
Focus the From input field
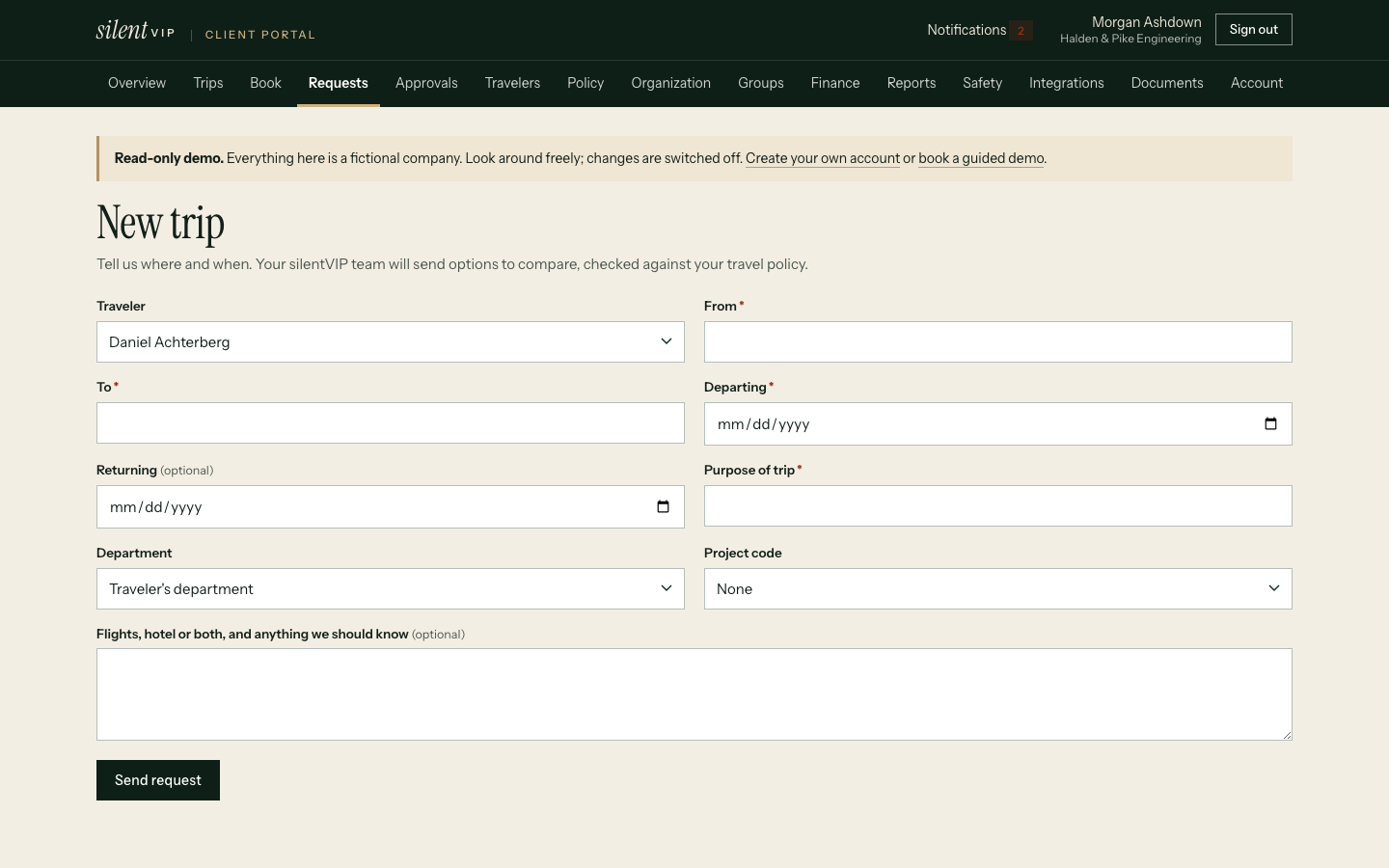pyautogui.click(x=998, y=342)
